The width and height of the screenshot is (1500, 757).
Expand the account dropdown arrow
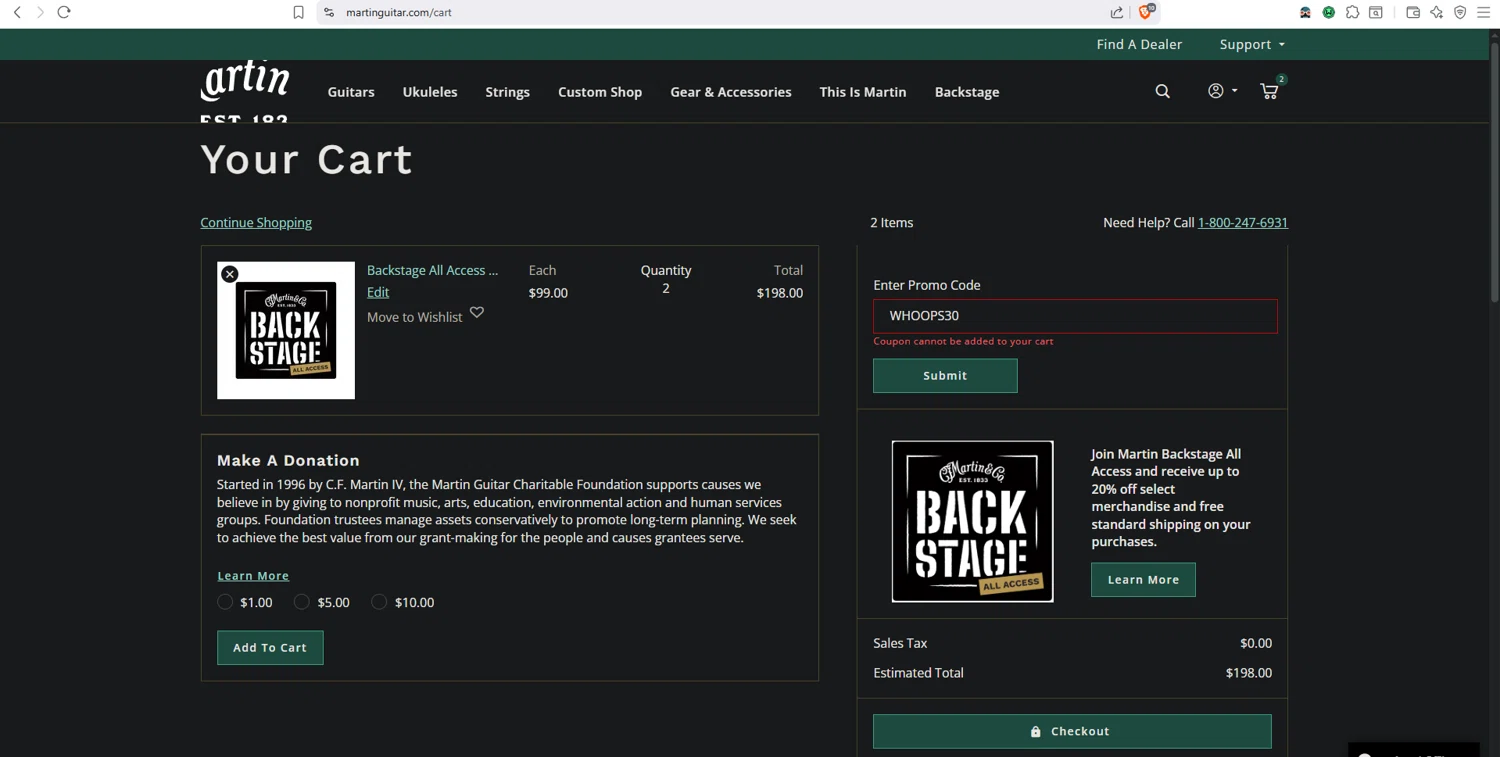1234,91
